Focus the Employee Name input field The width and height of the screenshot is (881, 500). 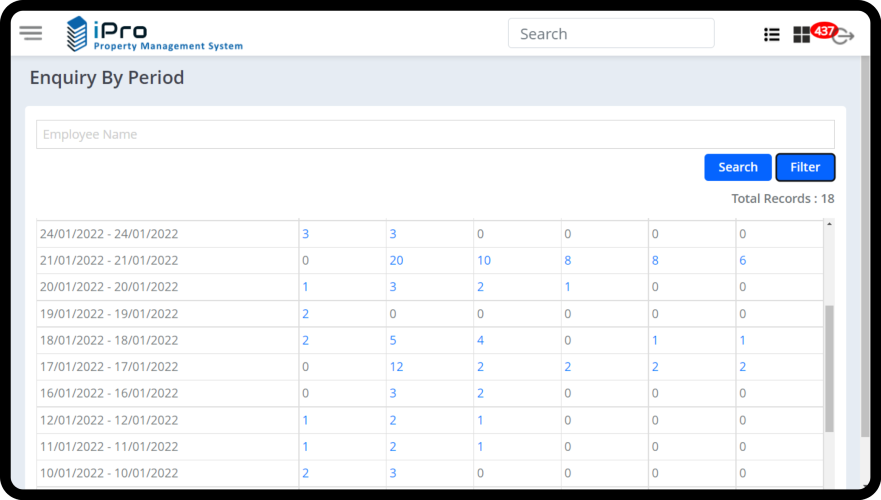click(435, 135)
